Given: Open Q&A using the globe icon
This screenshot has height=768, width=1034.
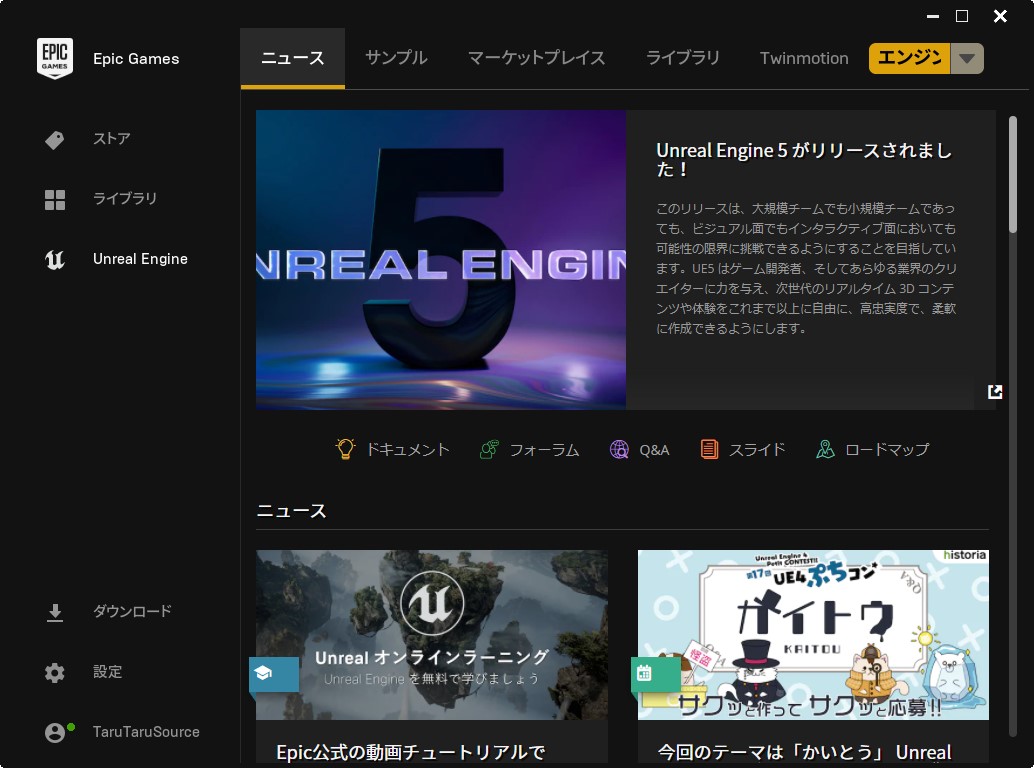Looking at the screenshot, I should click(619, 449).
